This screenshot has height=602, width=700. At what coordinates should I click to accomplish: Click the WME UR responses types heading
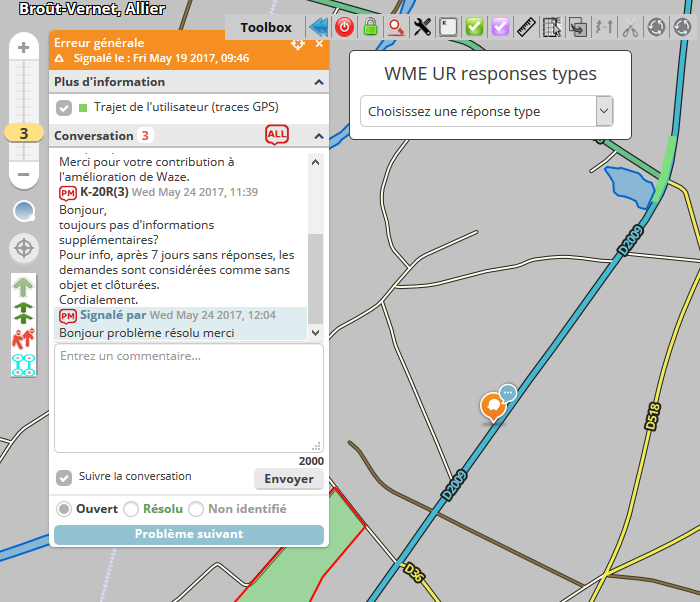point(490,74)
